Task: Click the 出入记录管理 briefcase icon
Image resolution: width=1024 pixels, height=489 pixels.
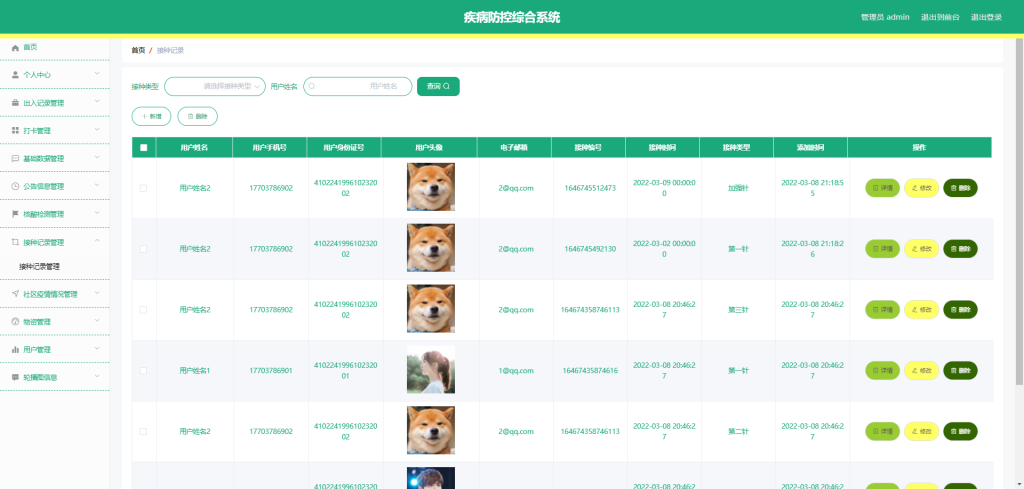Action: pyautogui.click(x=16, y=103)
